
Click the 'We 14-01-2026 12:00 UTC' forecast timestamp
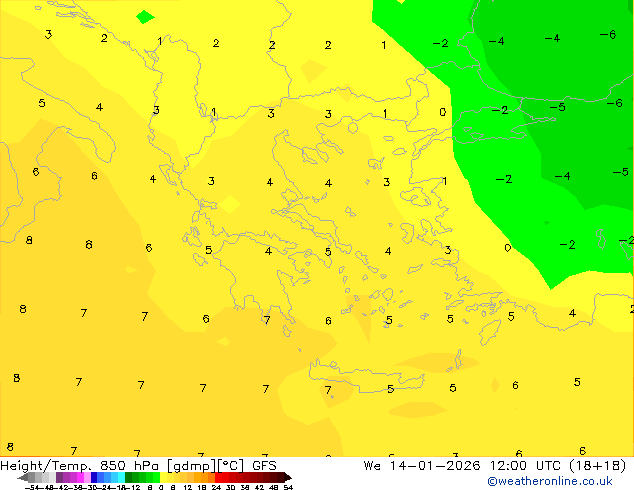[x=462, y=466]
